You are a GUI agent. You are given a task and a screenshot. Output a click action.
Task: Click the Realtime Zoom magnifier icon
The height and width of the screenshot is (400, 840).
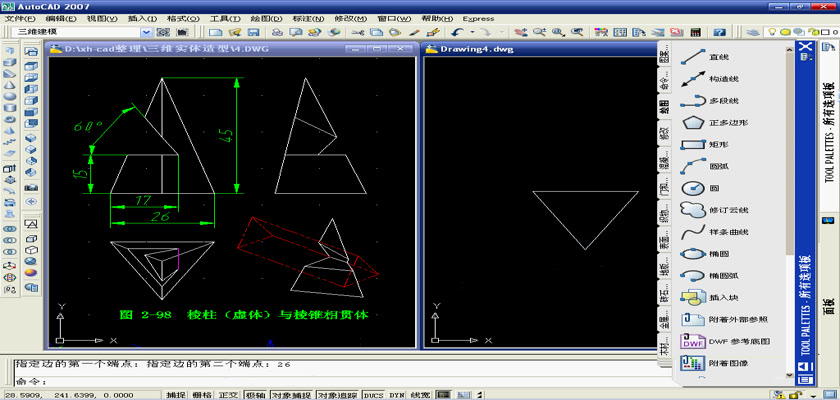pos(538,32)
